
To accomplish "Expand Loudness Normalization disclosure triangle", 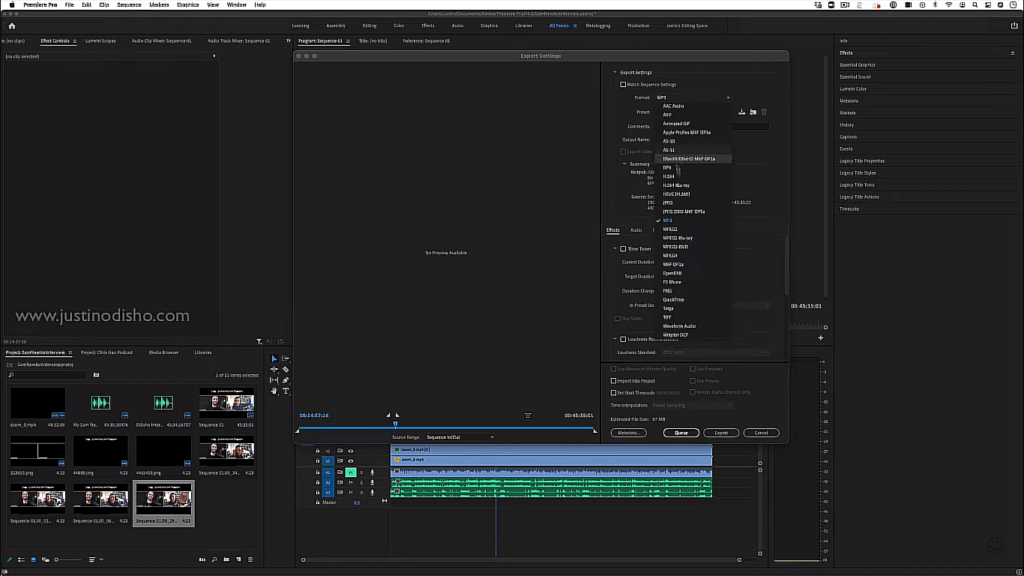I will click(615, 340).
